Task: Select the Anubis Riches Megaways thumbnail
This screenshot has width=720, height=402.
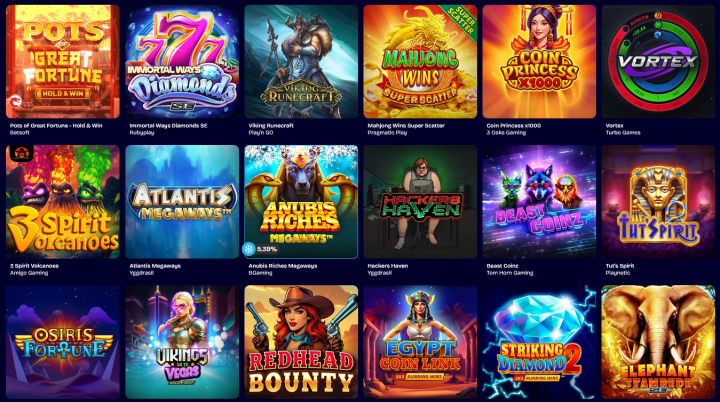Action: click(301, 202)
